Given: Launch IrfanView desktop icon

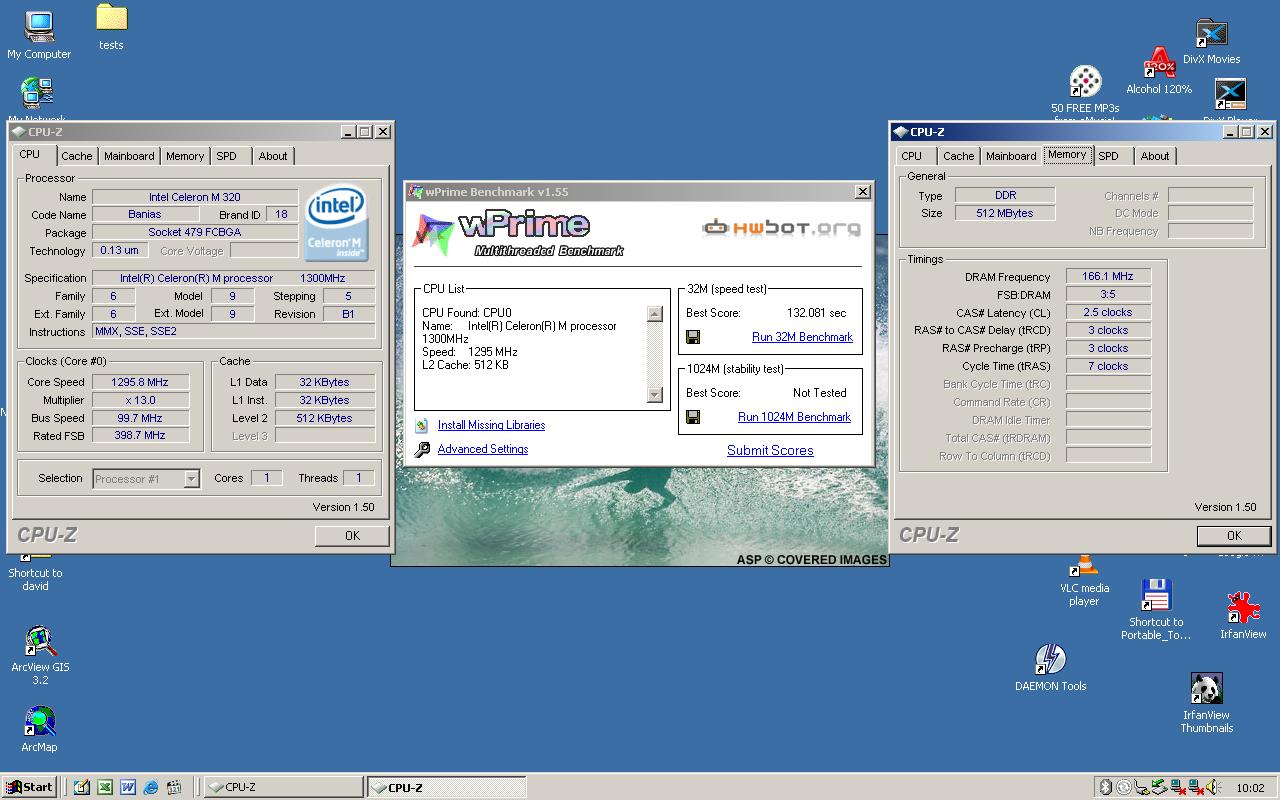Looking at the screenshot, I should point(1243,615).
